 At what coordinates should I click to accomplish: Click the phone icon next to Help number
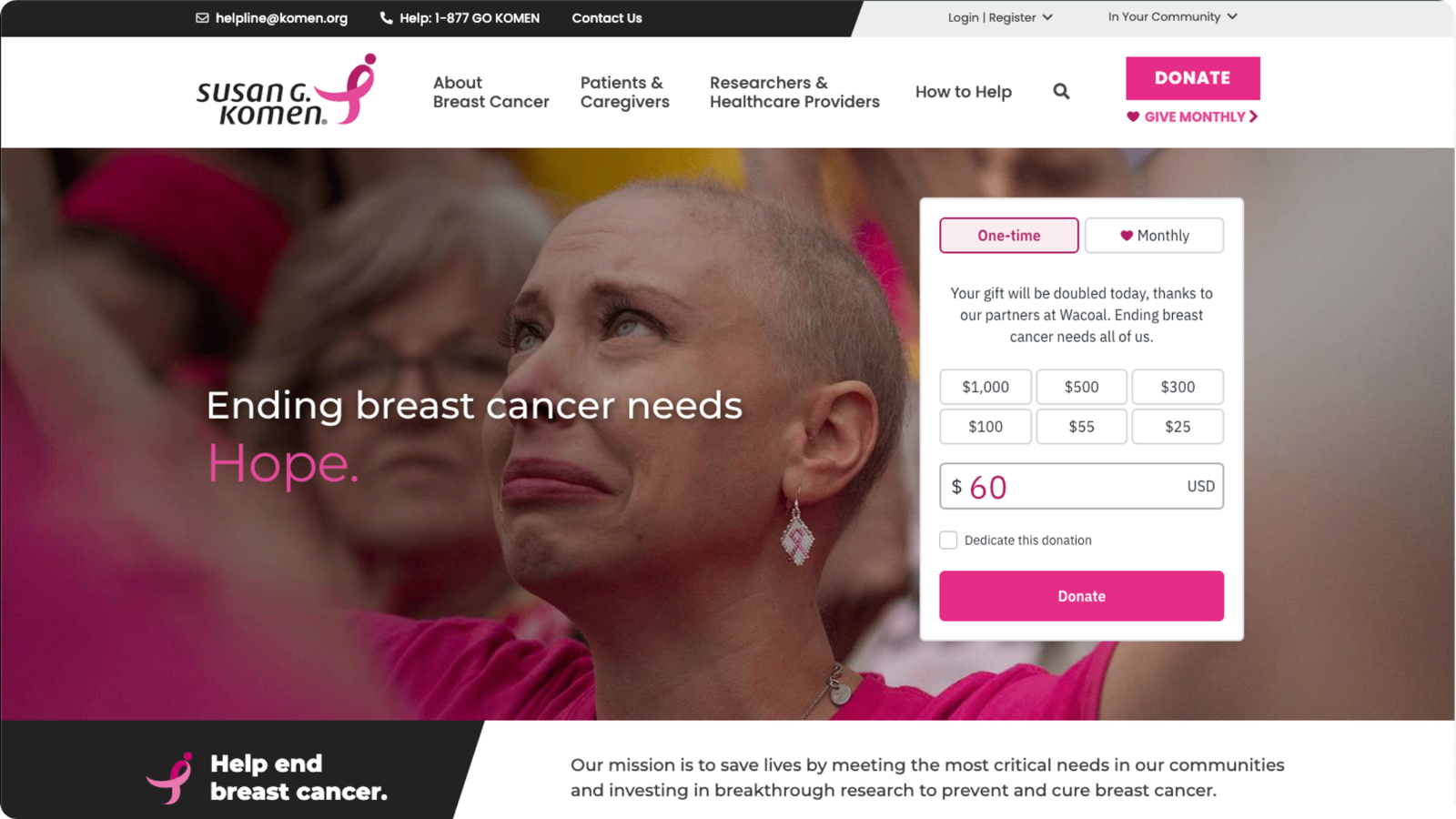pos(386,18)
